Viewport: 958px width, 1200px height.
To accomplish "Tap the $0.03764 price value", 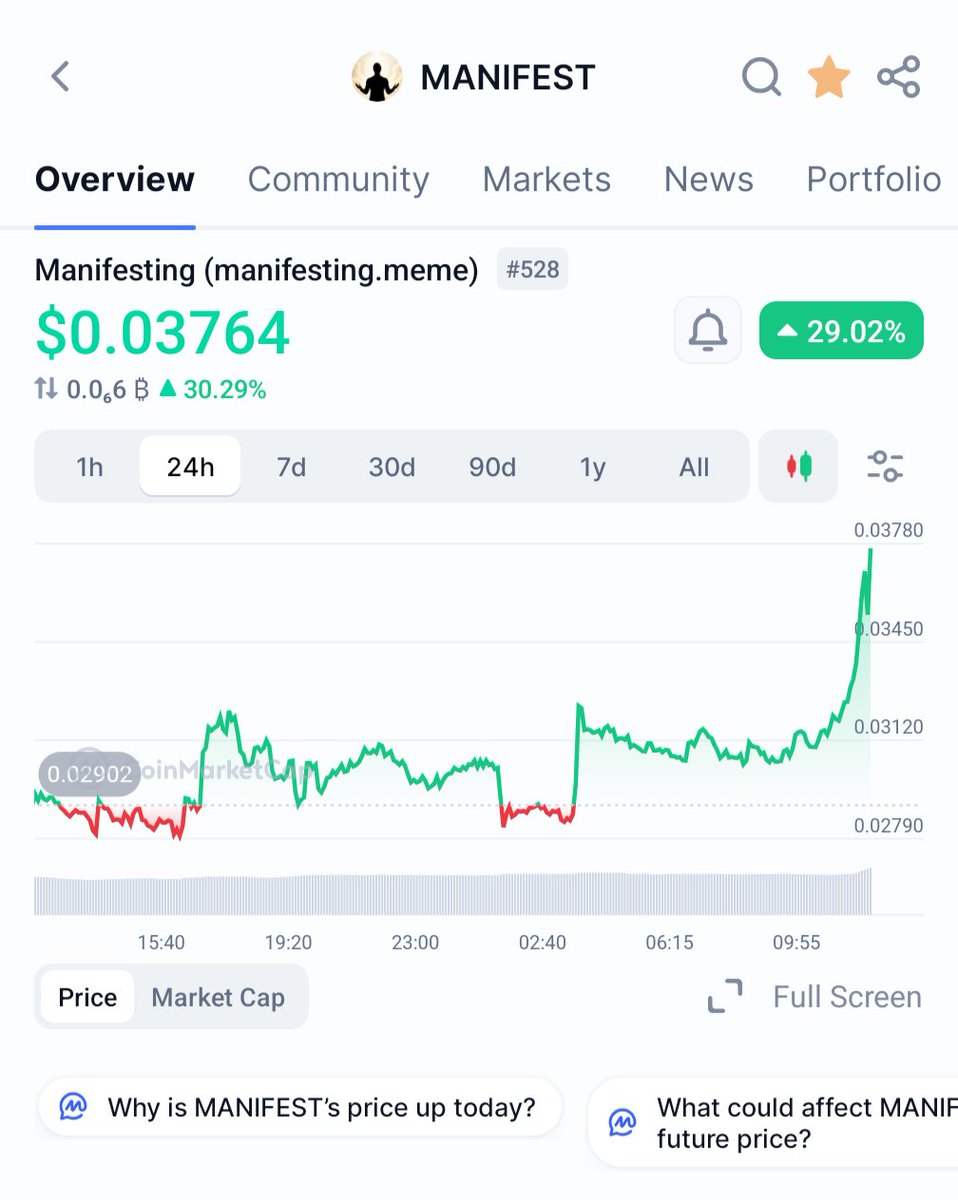I will coord(163,333).
